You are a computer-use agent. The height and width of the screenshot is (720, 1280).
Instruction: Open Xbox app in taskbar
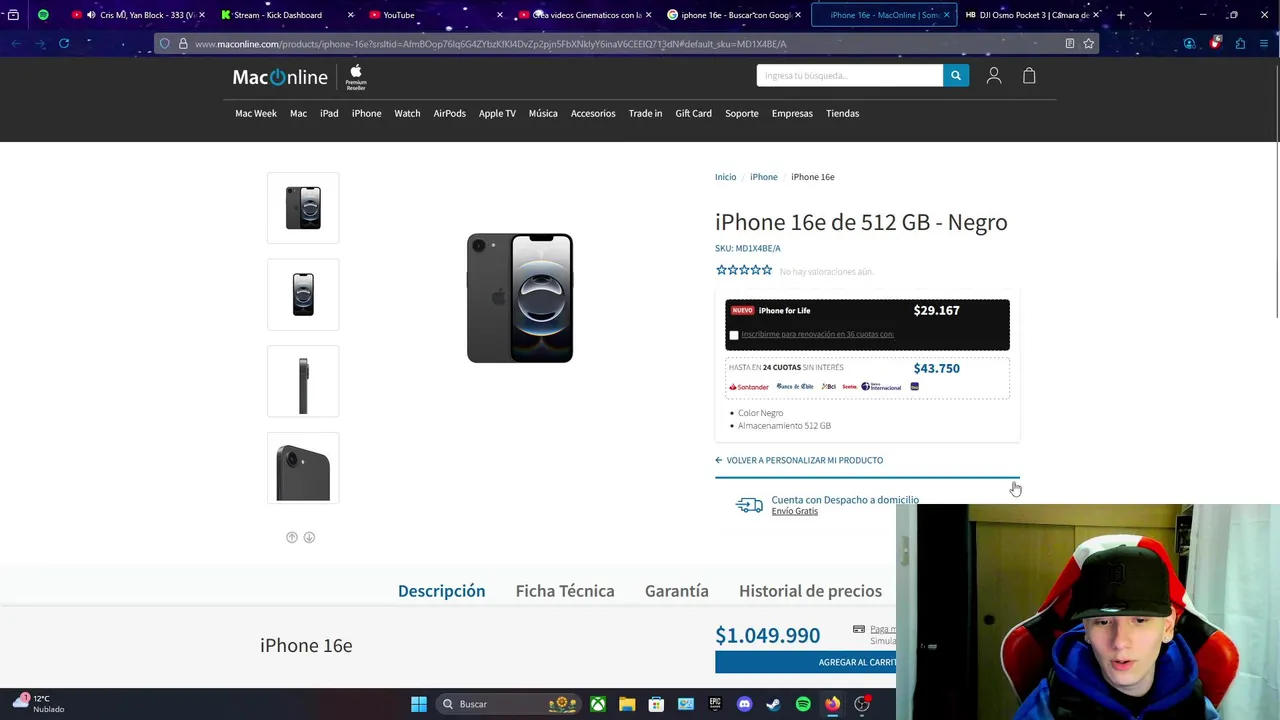pyautogui.click(x=598, y=704)
